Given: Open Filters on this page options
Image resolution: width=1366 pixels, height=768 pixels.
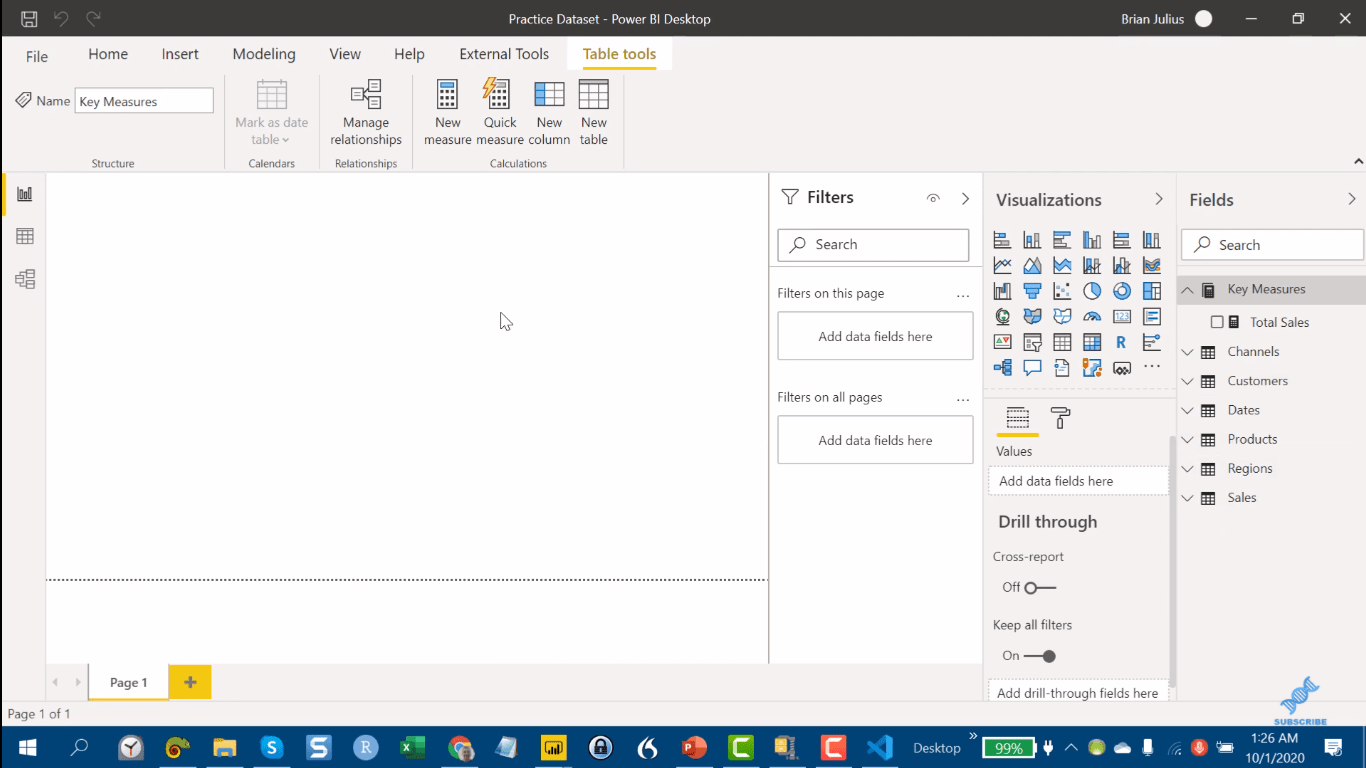Looking at the screenshot, I should tap(963, 295).
